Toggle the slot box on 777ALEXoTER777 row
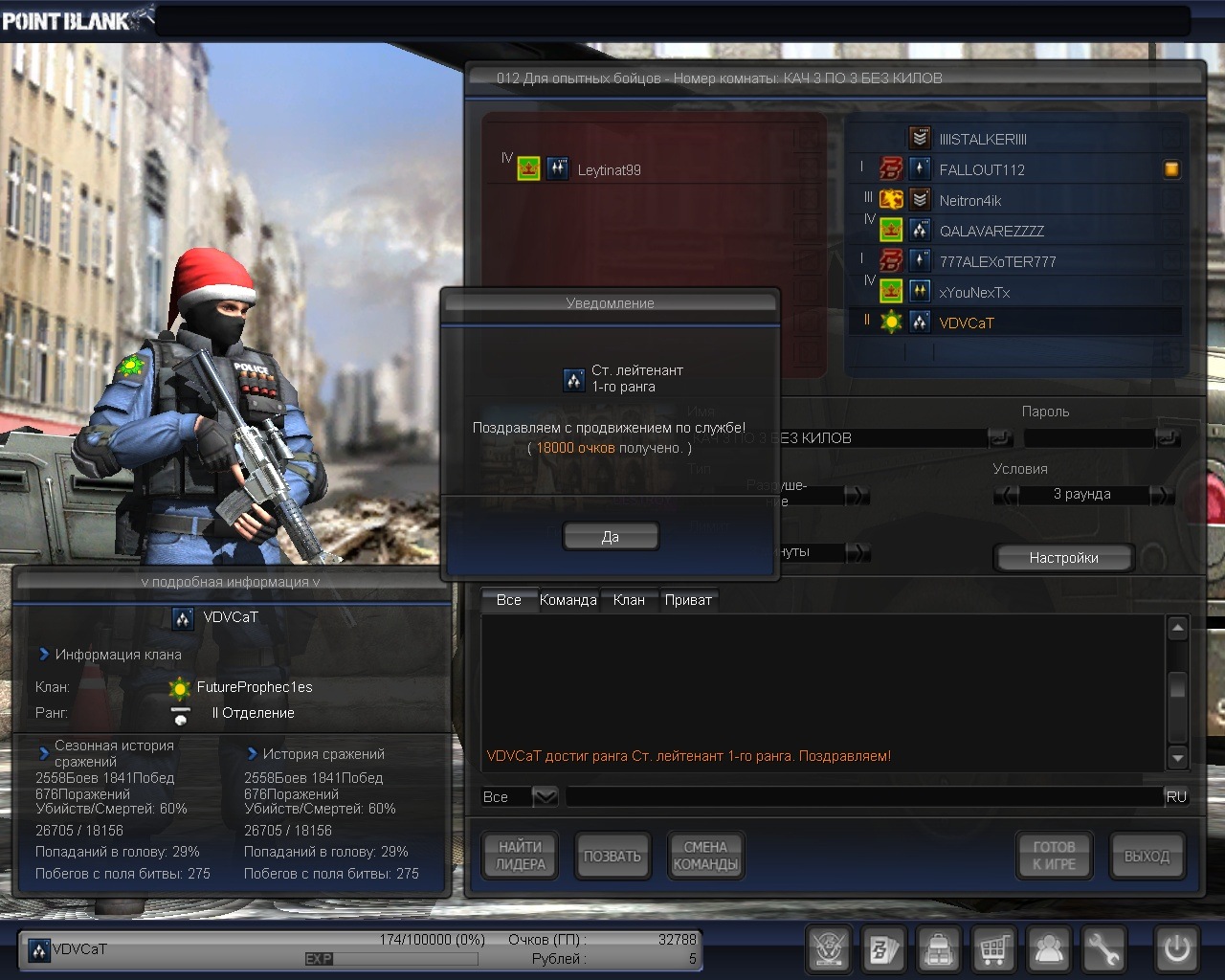1225x980 pixels. pyautogui.click(x=1171, y=261)
